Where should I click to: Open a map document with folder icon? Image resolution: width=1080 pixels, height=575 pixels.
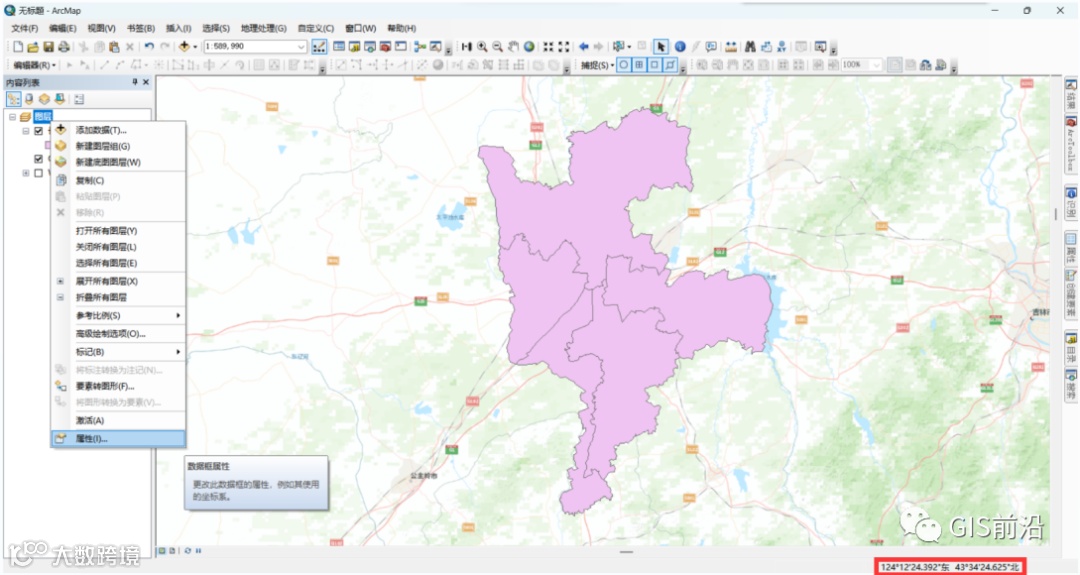point(32,47)
